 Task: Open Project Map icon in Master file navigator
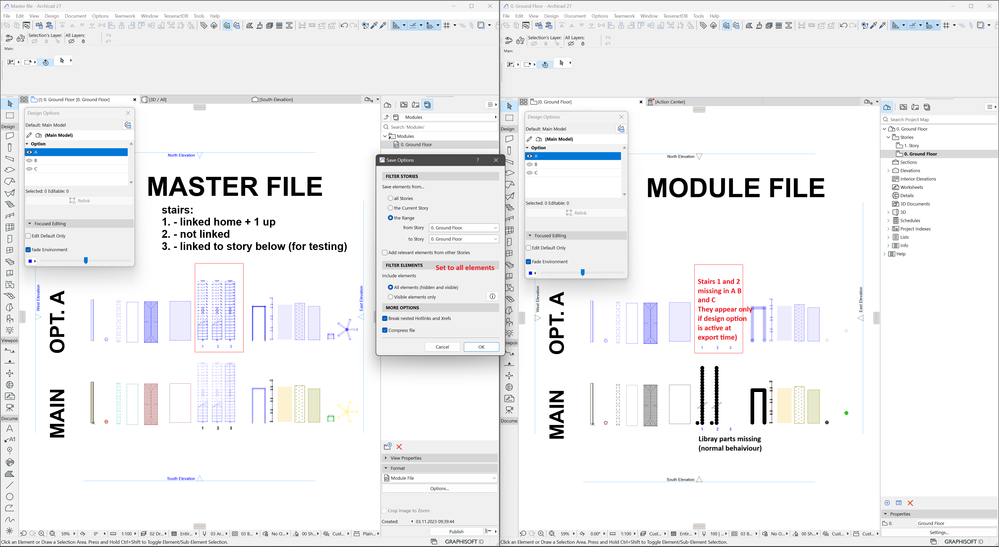pyautogui.click(x=387, y=105)
